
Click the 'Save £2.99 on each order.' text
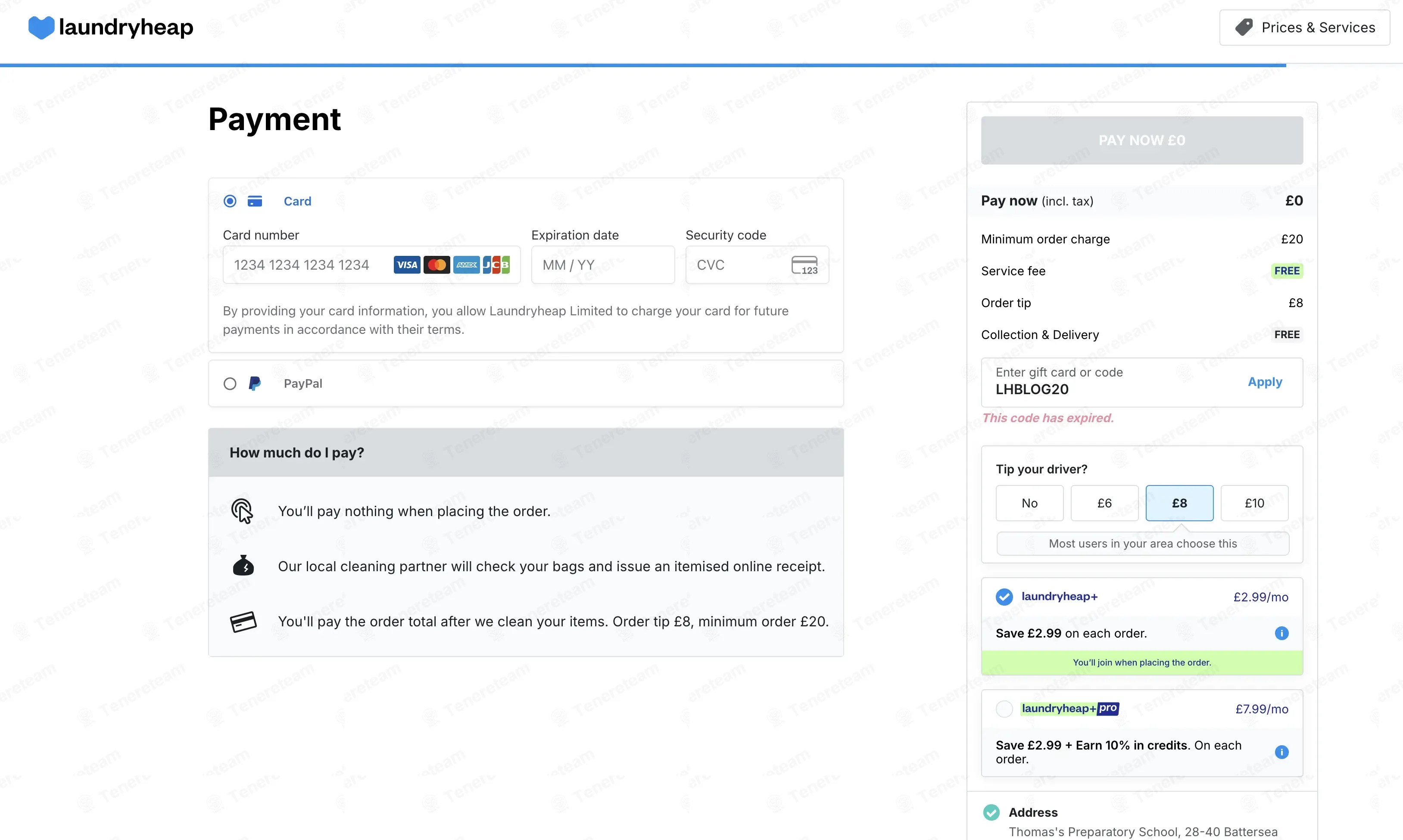1071,633
